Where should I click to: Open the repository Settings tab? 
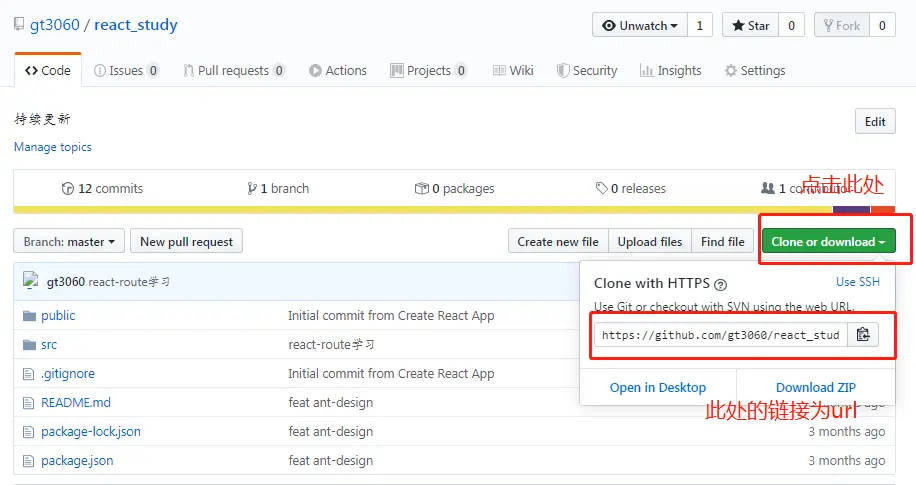click(x=755, y=71)
